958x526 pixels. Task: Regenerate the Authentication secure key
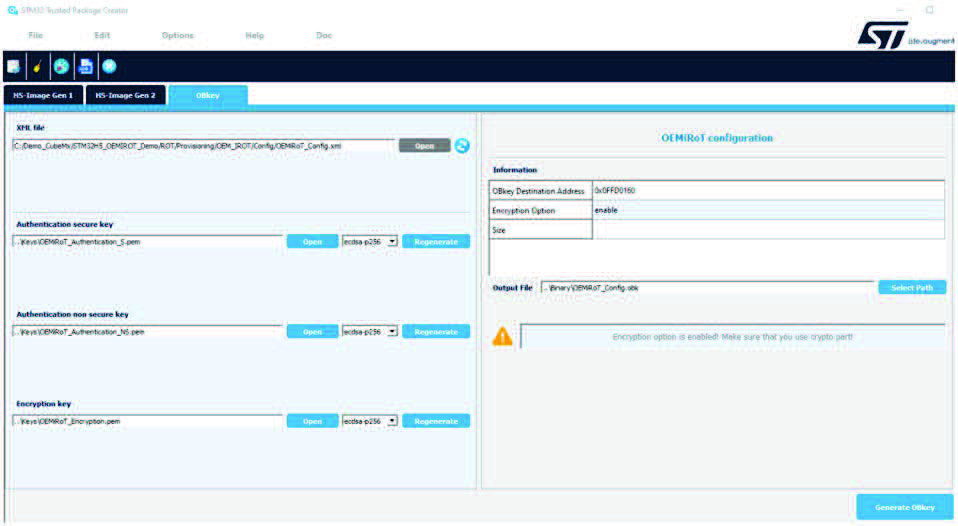pyautogui.click(x=436, y=241)
